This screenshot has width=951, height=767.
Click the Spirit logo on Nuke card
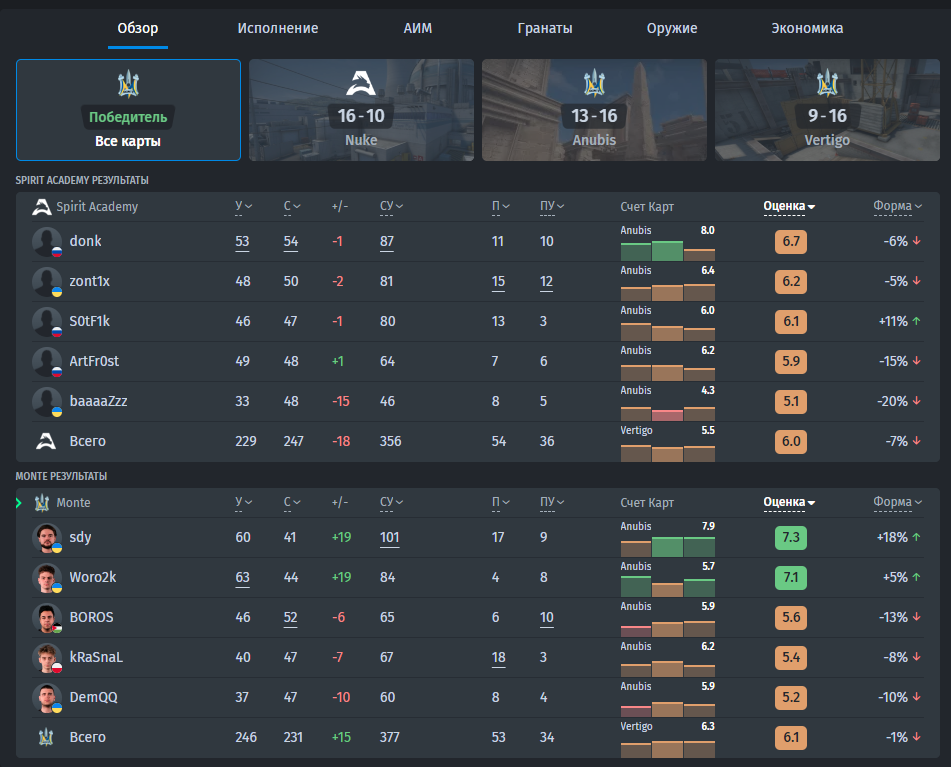pyautogui.click(x=361, y=83)
